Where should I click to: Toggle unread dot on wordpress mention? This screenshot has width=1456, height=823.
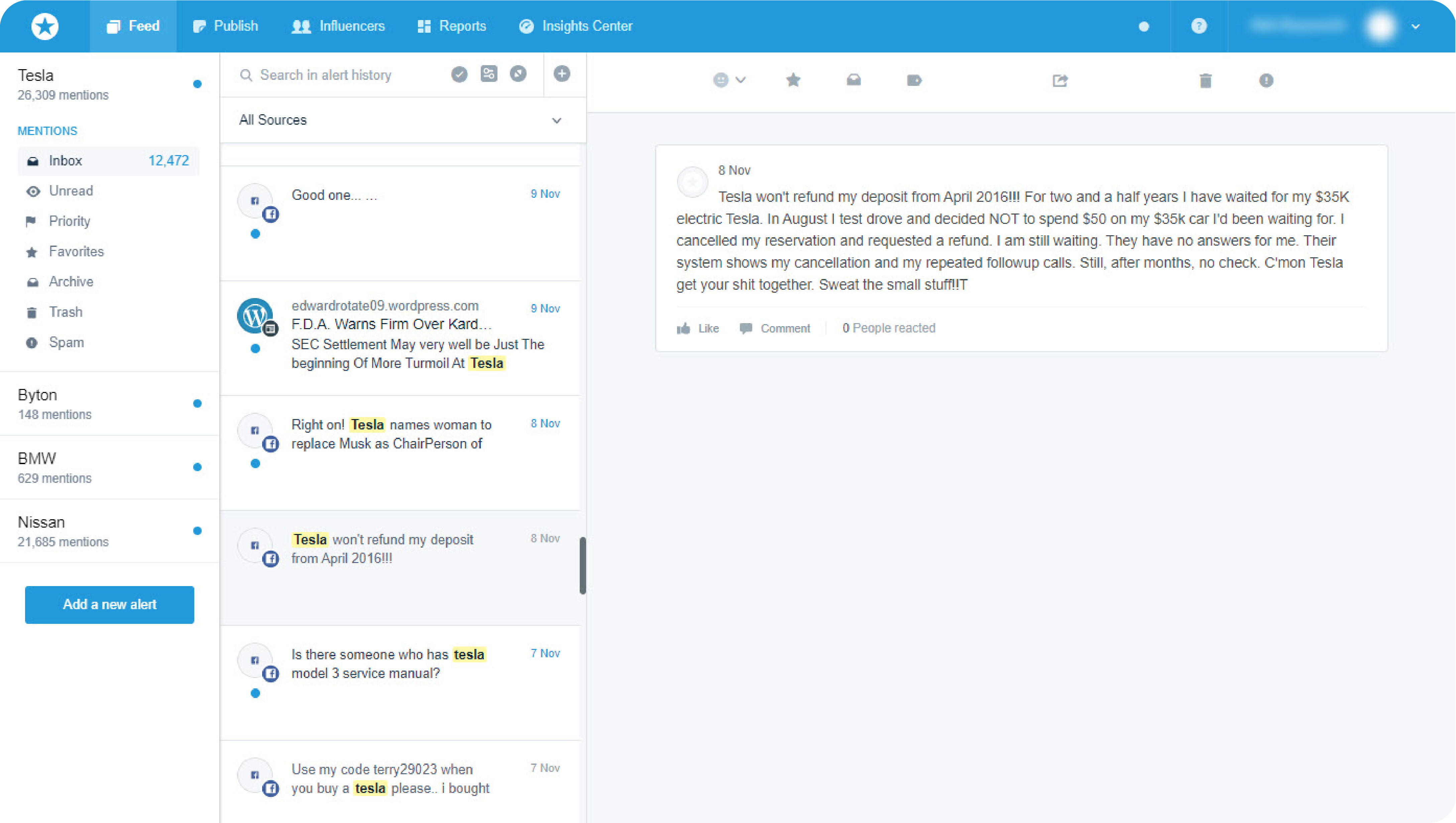255,348
